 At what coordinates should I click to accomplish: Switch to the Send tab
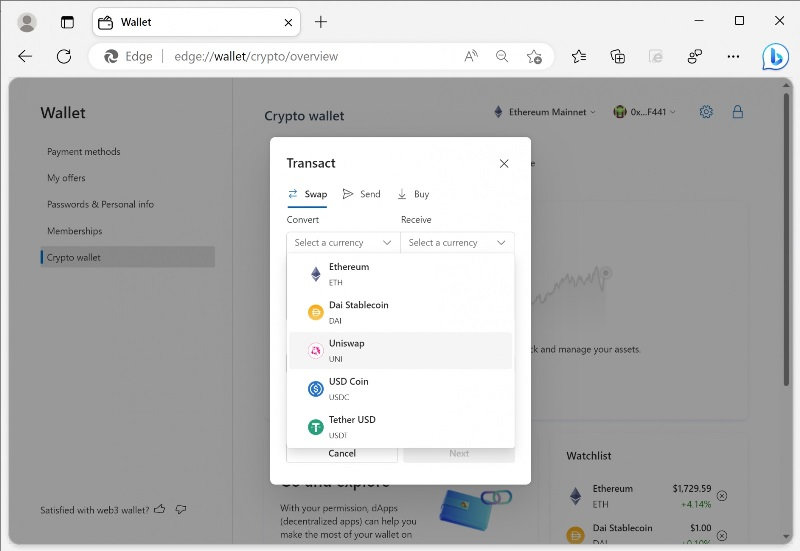point(361,194)
